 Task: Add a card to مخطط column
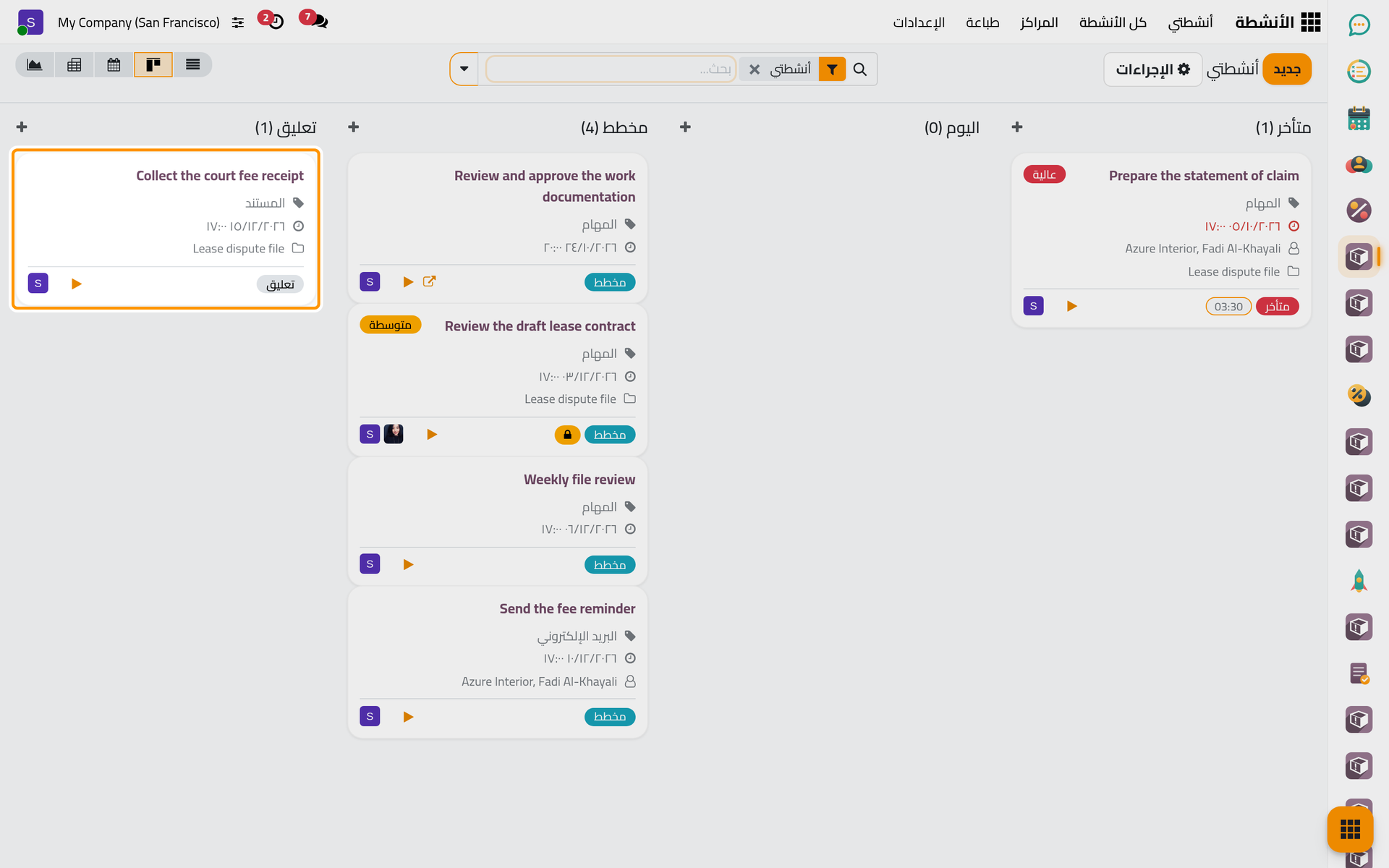click(354, 127)
